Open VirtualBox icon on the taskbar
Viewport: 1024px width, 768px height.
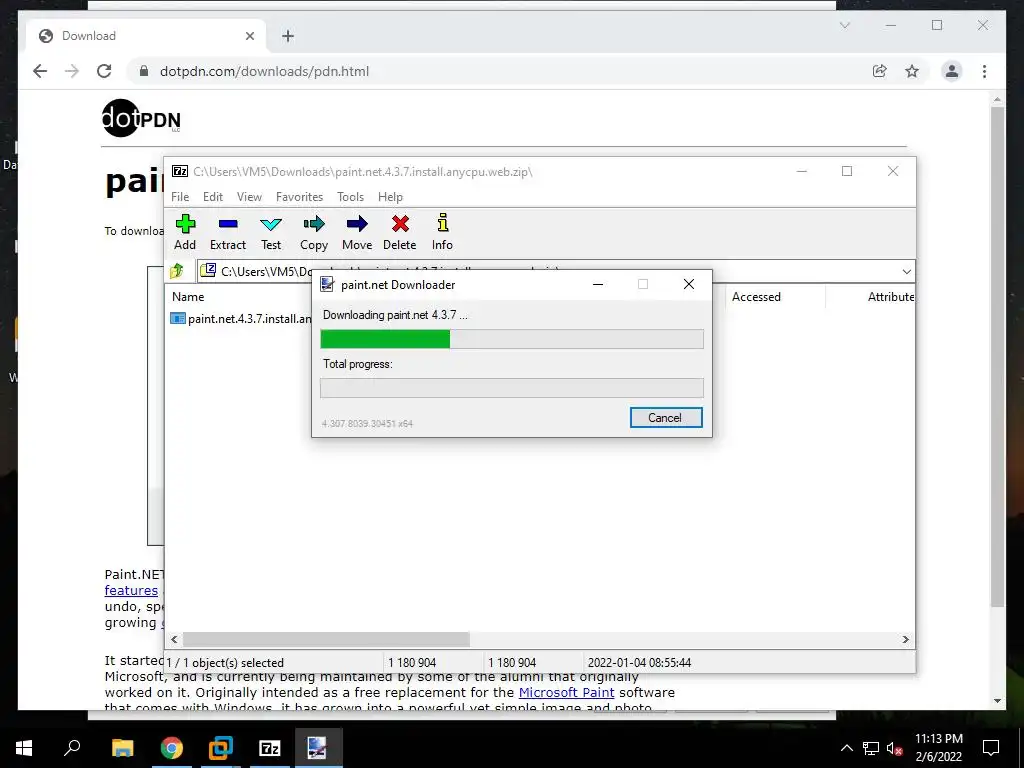[x=221, y=748]
